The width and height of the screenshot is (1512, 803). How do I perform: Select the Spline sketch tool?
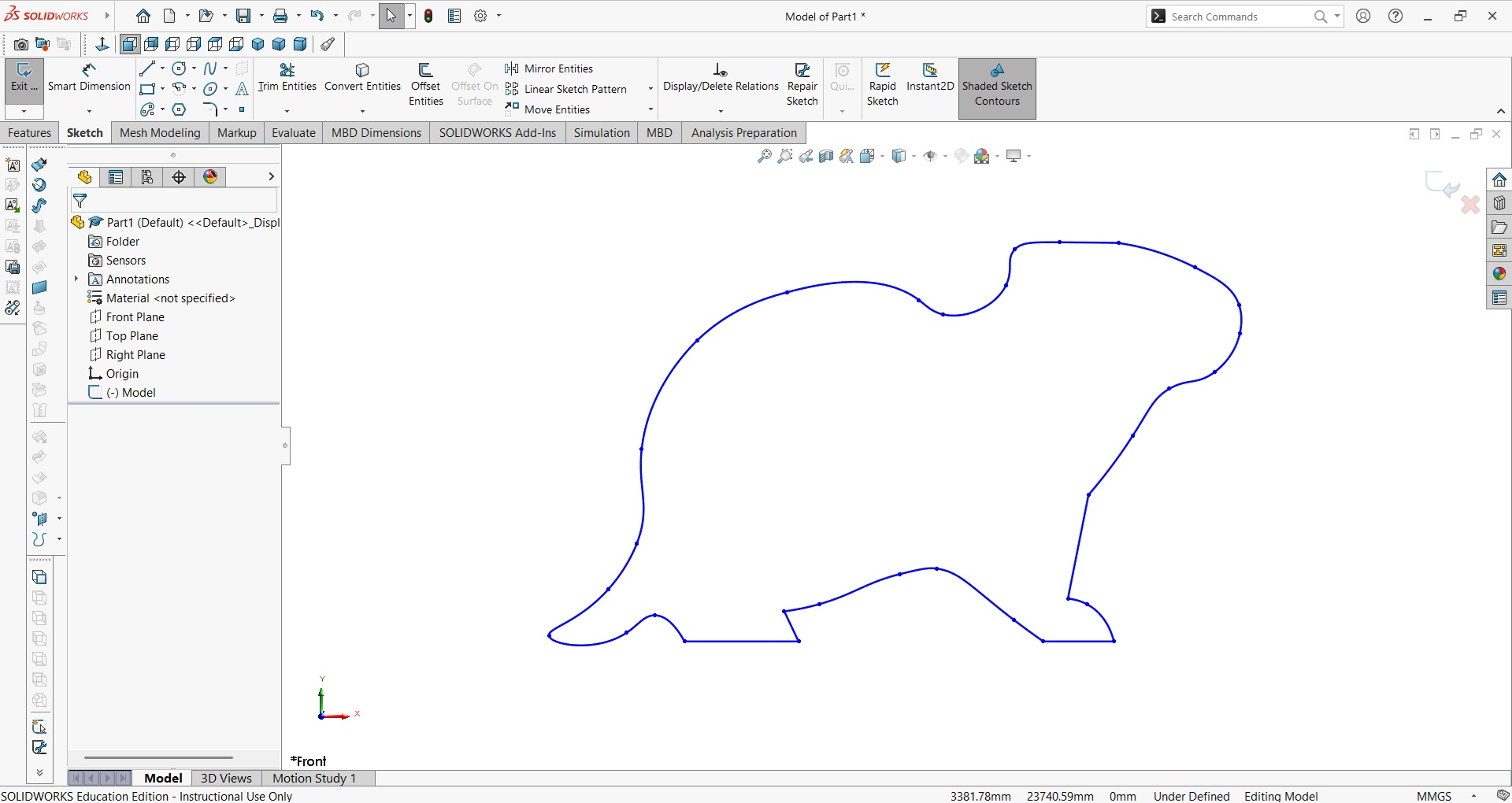tap(210, 68)
